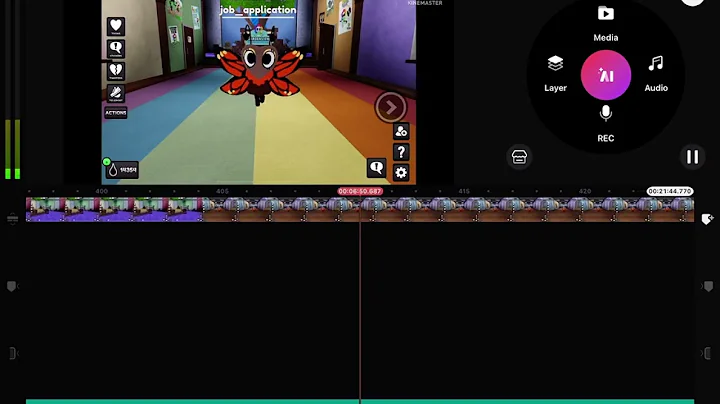Screen dimensions: 720x404
Task: Click the gear settings icon in preview
Action: tap(401, 173)
